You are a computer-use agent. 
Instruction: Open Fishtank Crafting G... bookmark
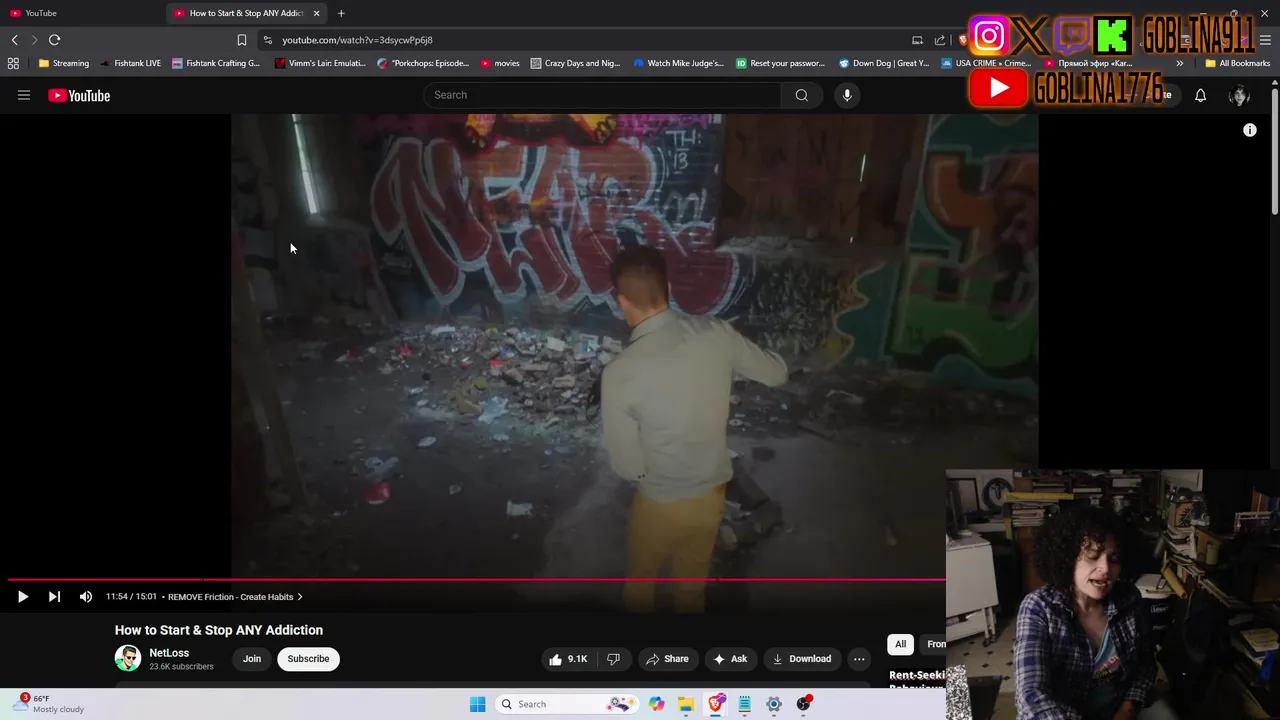click(216, 63)
